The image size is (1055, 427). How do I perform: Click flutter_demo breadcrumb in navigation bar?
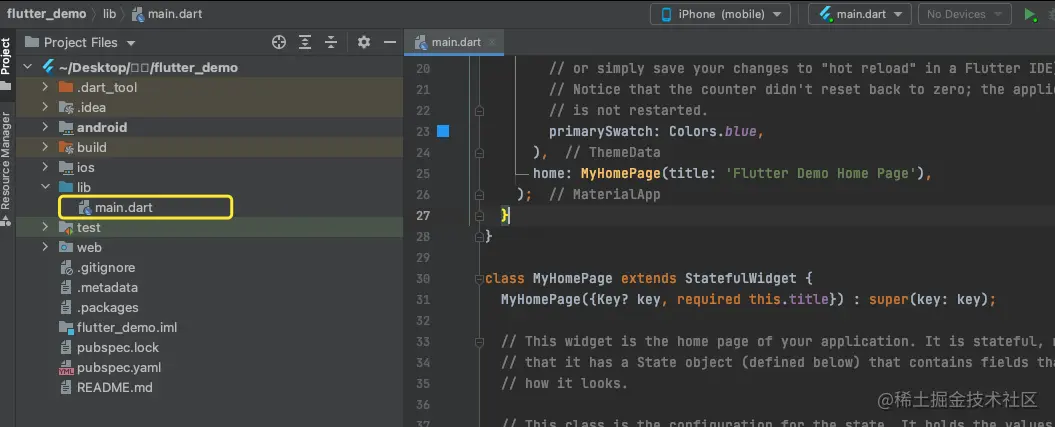[46, 13]
